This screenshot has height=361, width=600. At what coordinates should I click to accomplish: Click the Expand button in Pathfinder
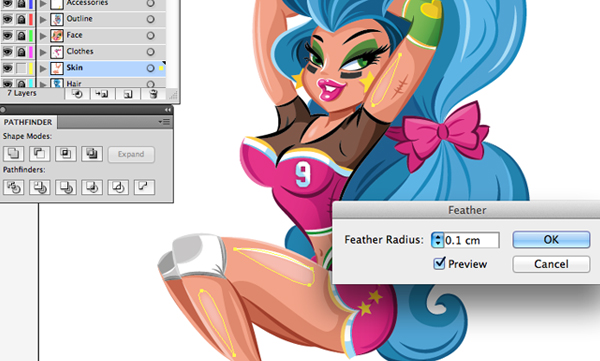(131, 154)
